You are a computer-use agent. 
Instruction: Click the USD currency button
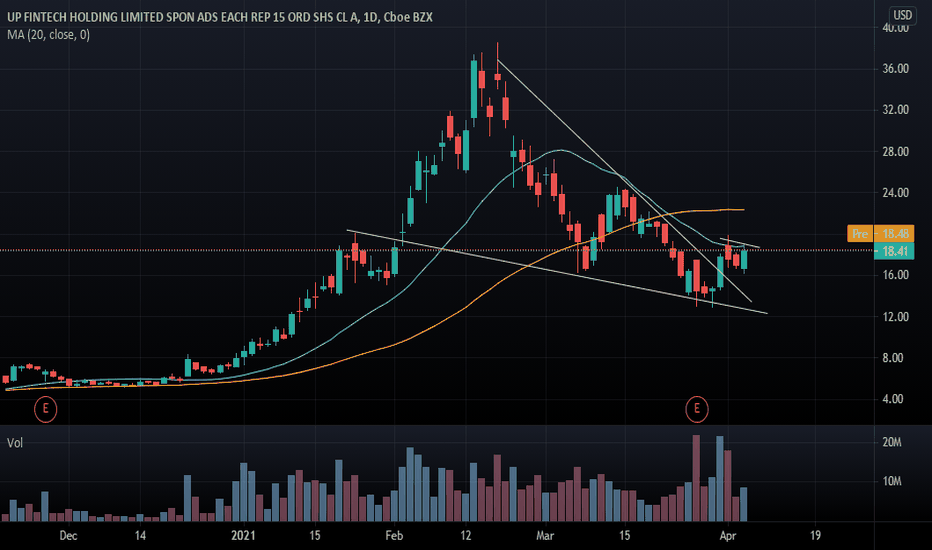902,15
